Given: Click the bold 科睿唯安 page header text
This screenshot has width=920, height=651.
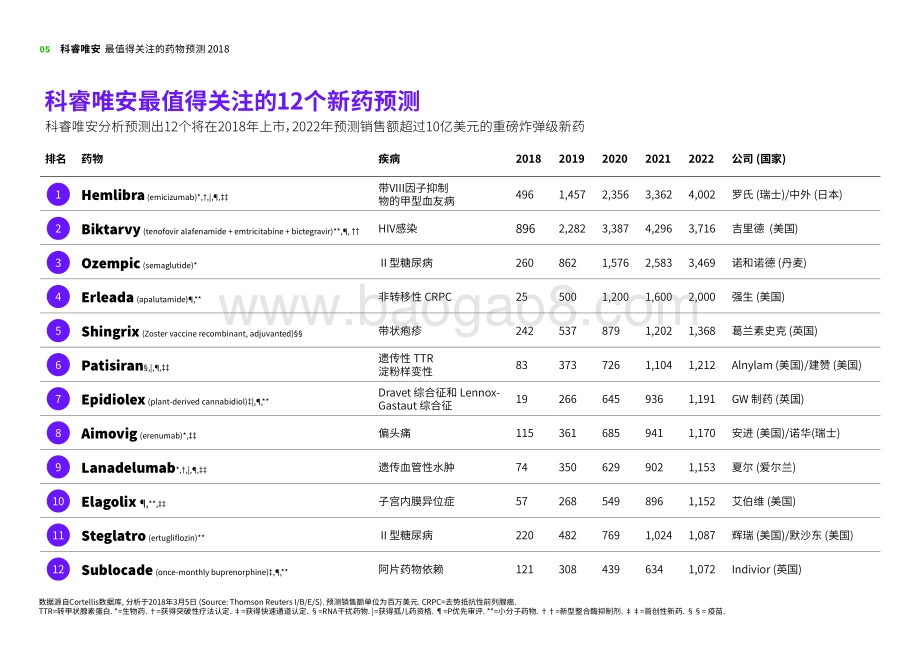Looking at the screenshot, I should (x=80, y=49).
